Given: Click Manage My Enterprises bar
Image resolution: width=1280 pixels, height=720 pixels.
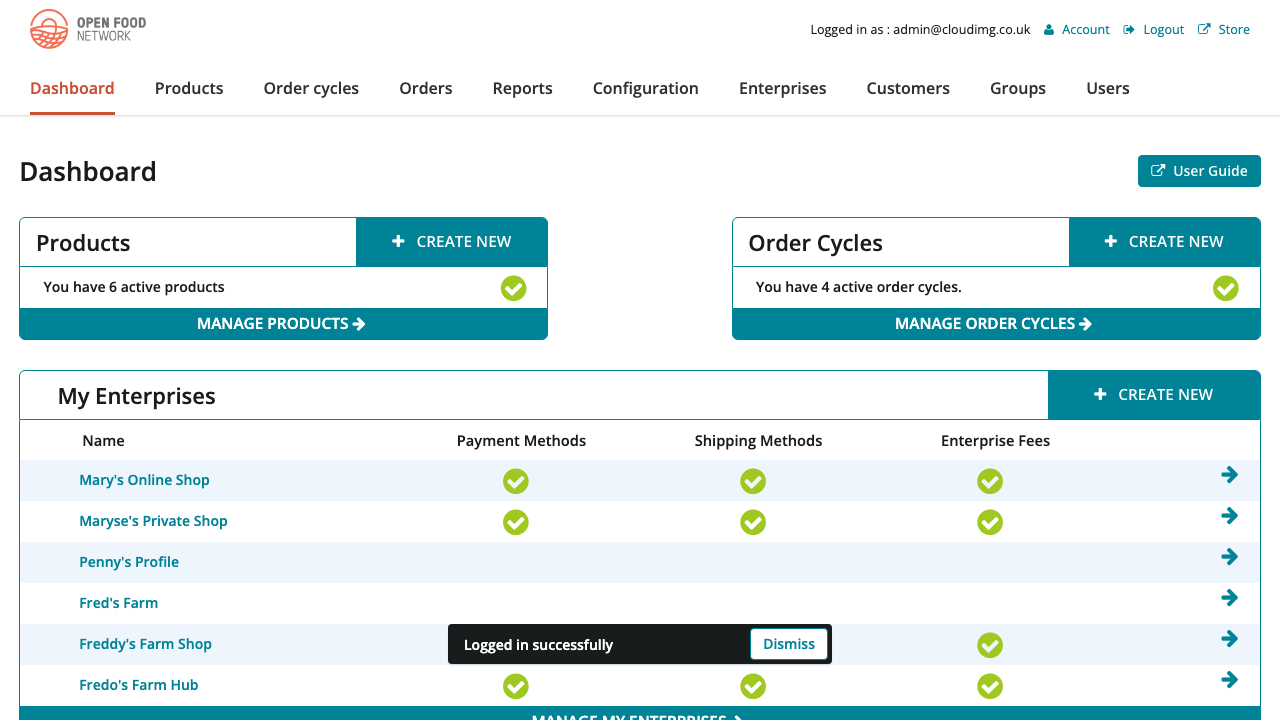Looking at the screenshot, I should pos(640,713).
